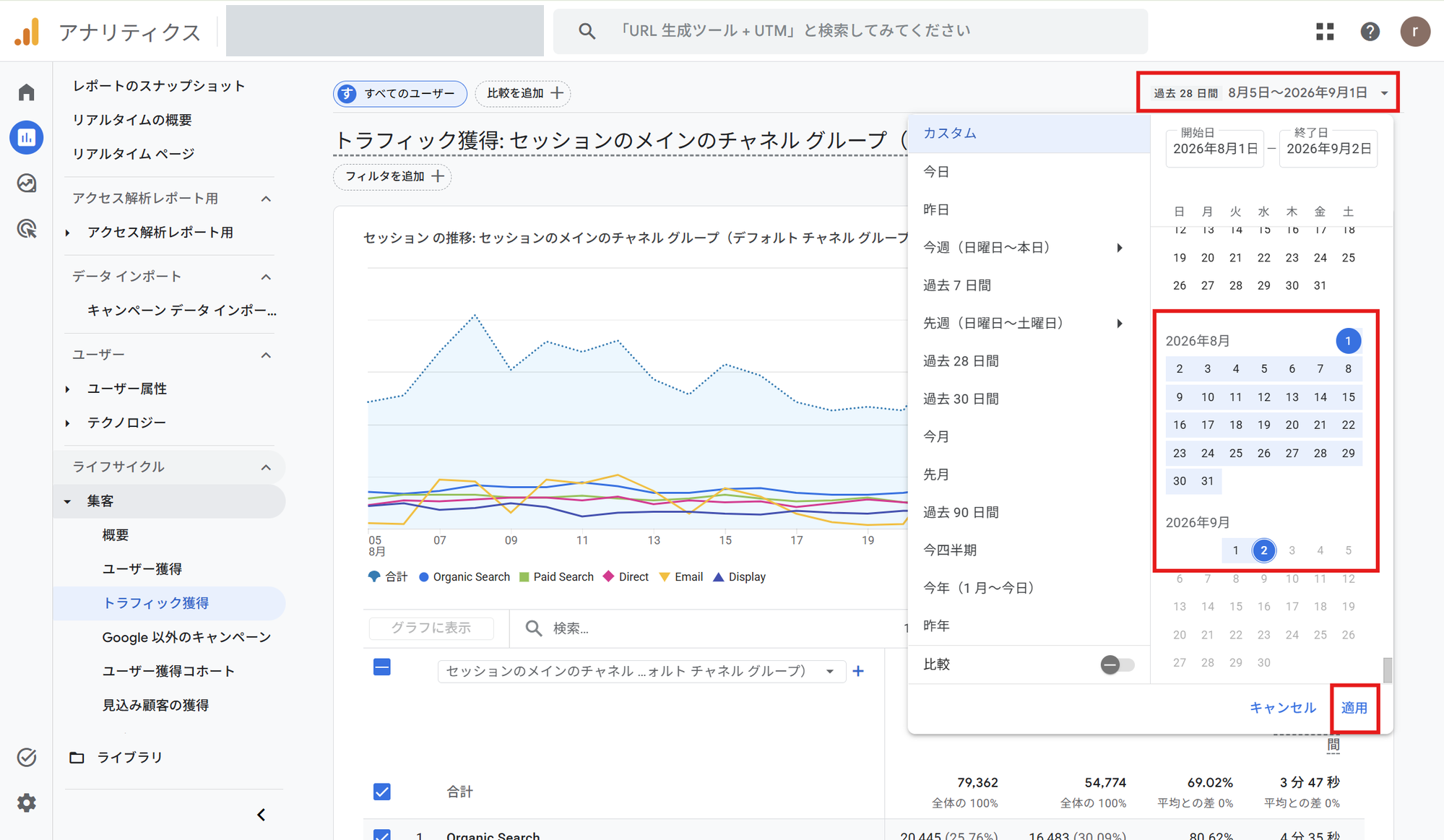Select August 15 in the 2026年8月 calendar
The image size is (1444, 840).
[1348, 397]
